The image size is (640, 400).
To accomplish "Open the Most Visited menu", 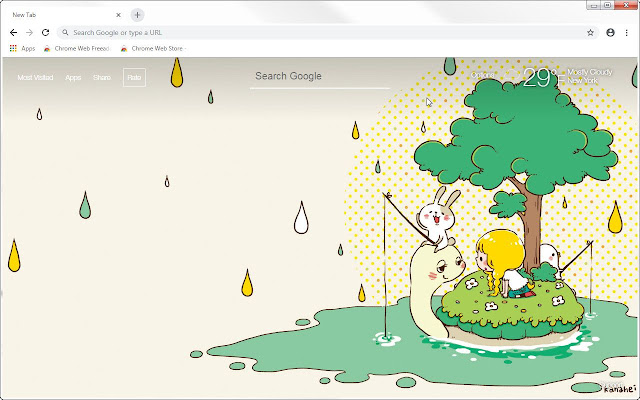I will click(35, 78).
